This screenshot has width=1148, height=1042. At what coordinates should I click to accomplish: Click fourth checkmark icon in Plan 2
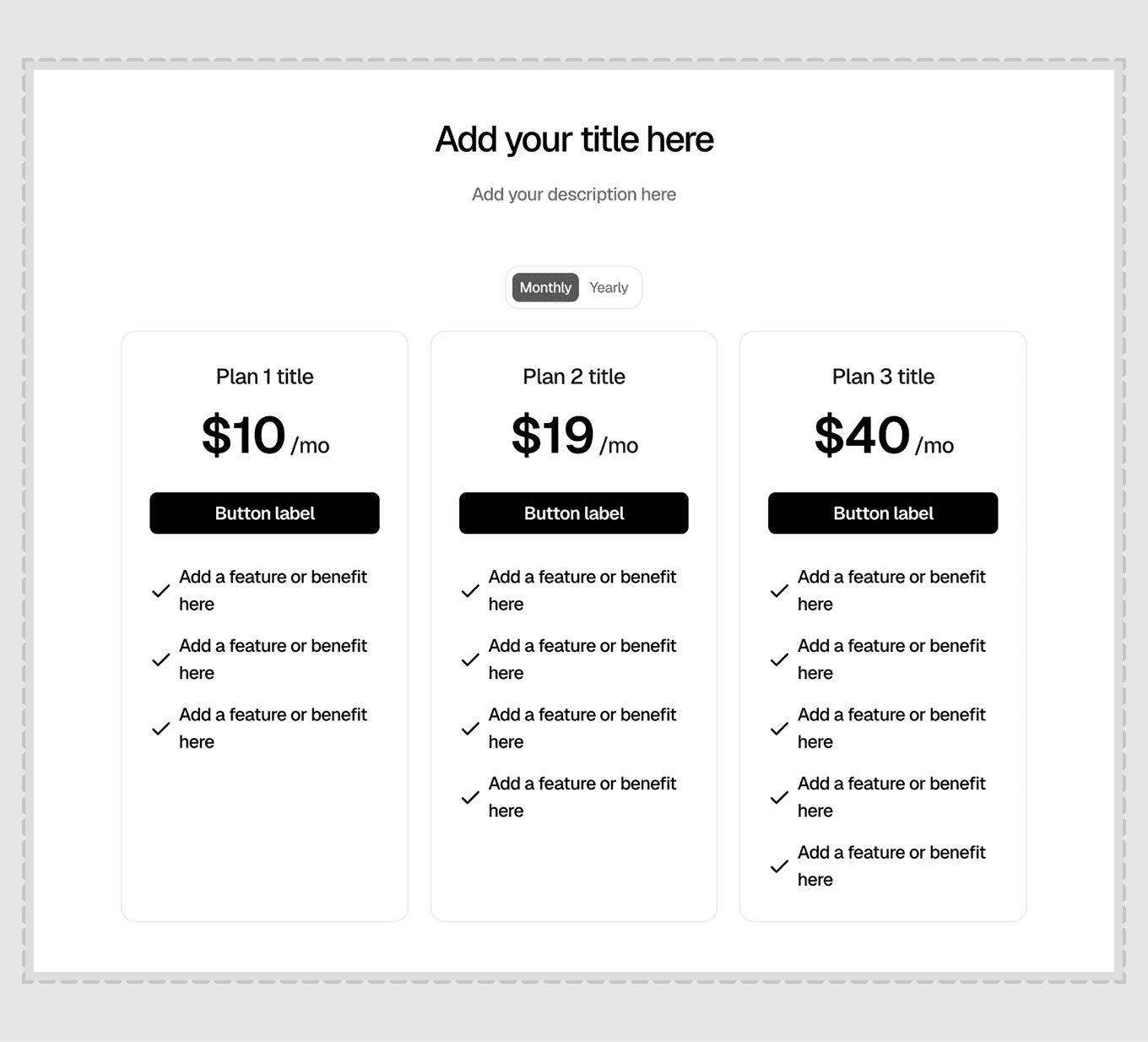[x=470, y=797]
